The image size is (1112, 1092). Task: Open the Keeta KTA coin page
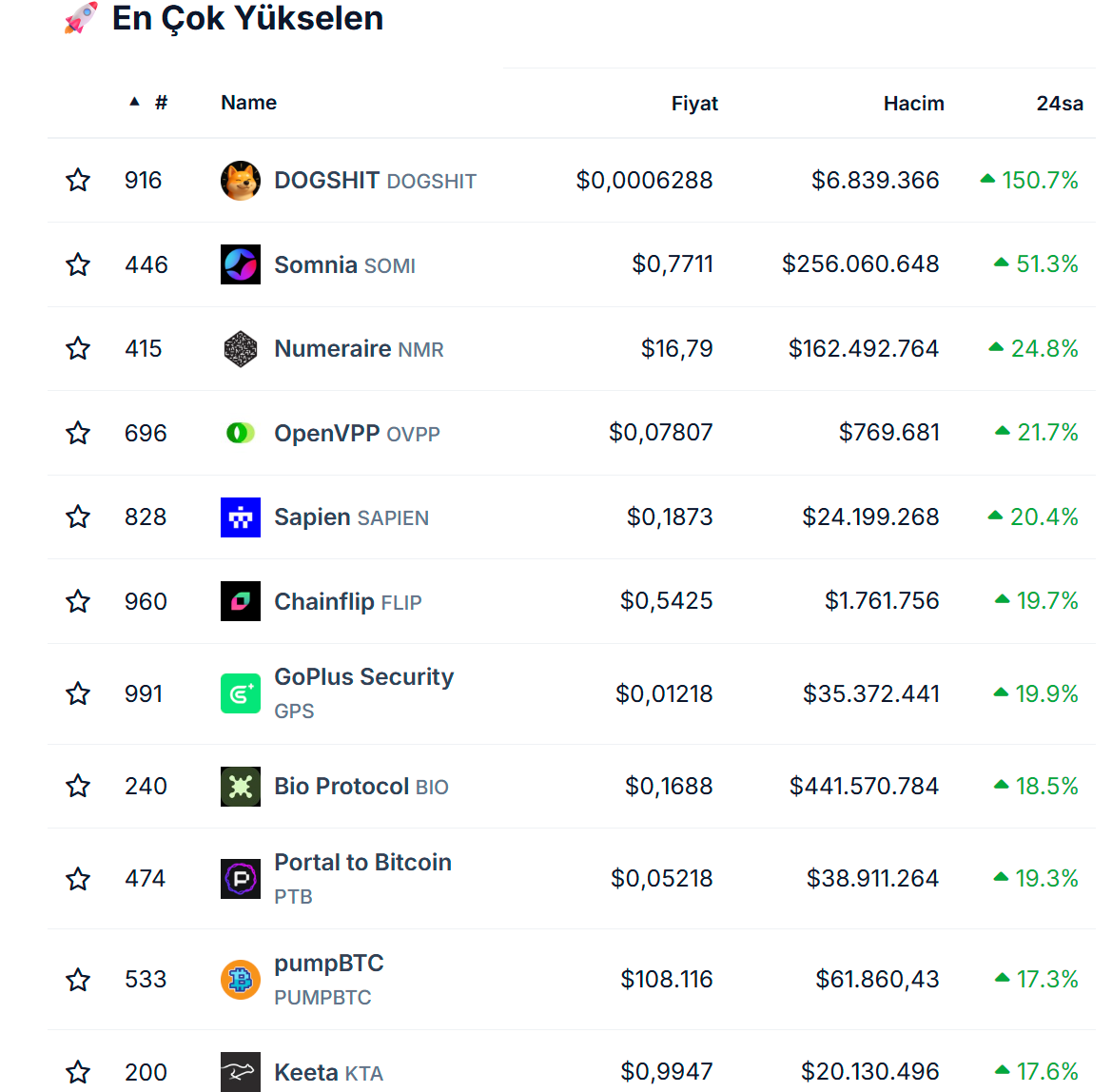pos(306,1073)
